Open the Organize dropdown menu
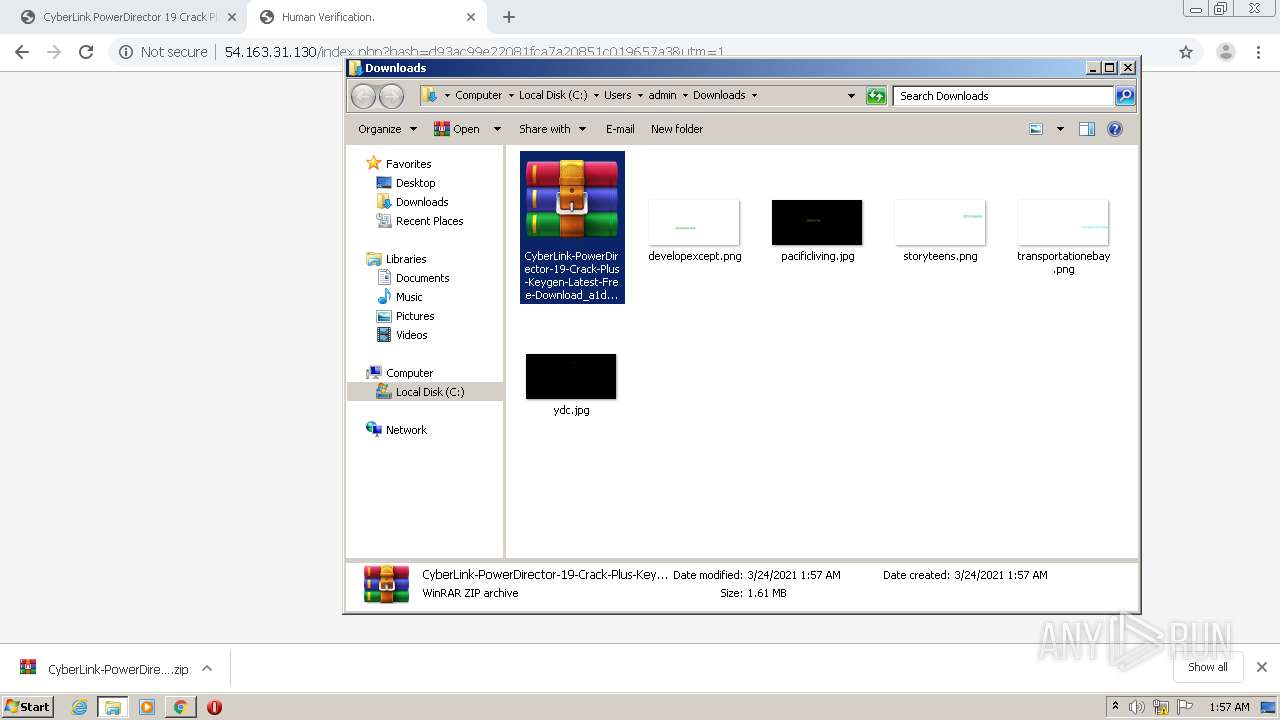The height and width of the screenshot is (720, 1280). [387, 129]
